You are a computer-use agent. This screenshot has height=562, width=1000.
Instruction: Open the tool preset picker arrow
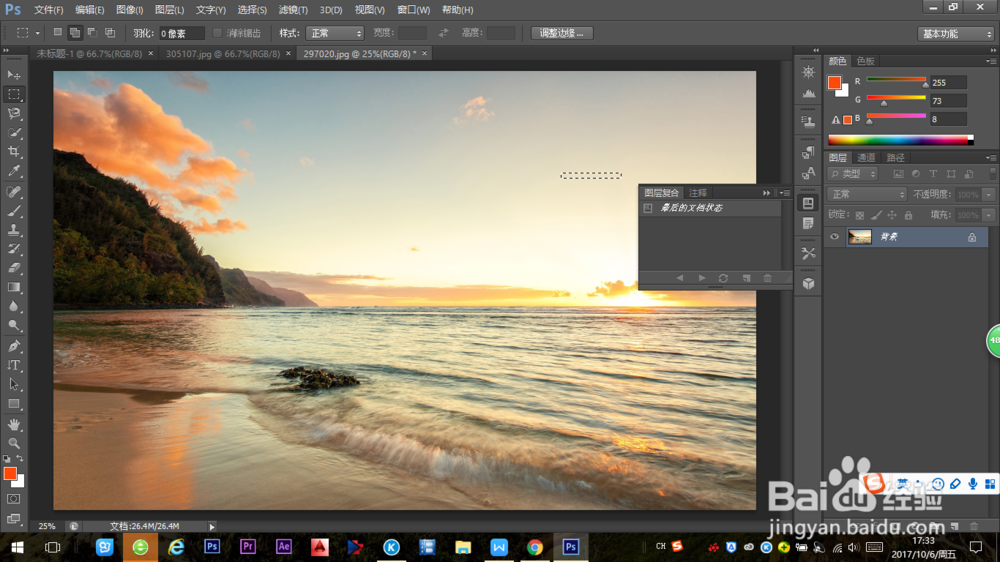coord(38,33)
